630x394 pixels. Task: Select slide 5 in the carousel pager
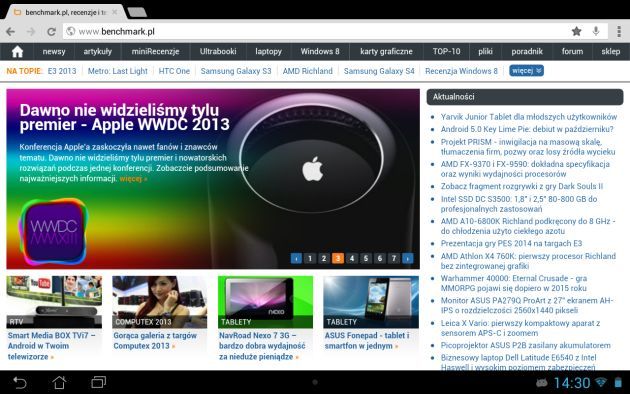[366, 258]
